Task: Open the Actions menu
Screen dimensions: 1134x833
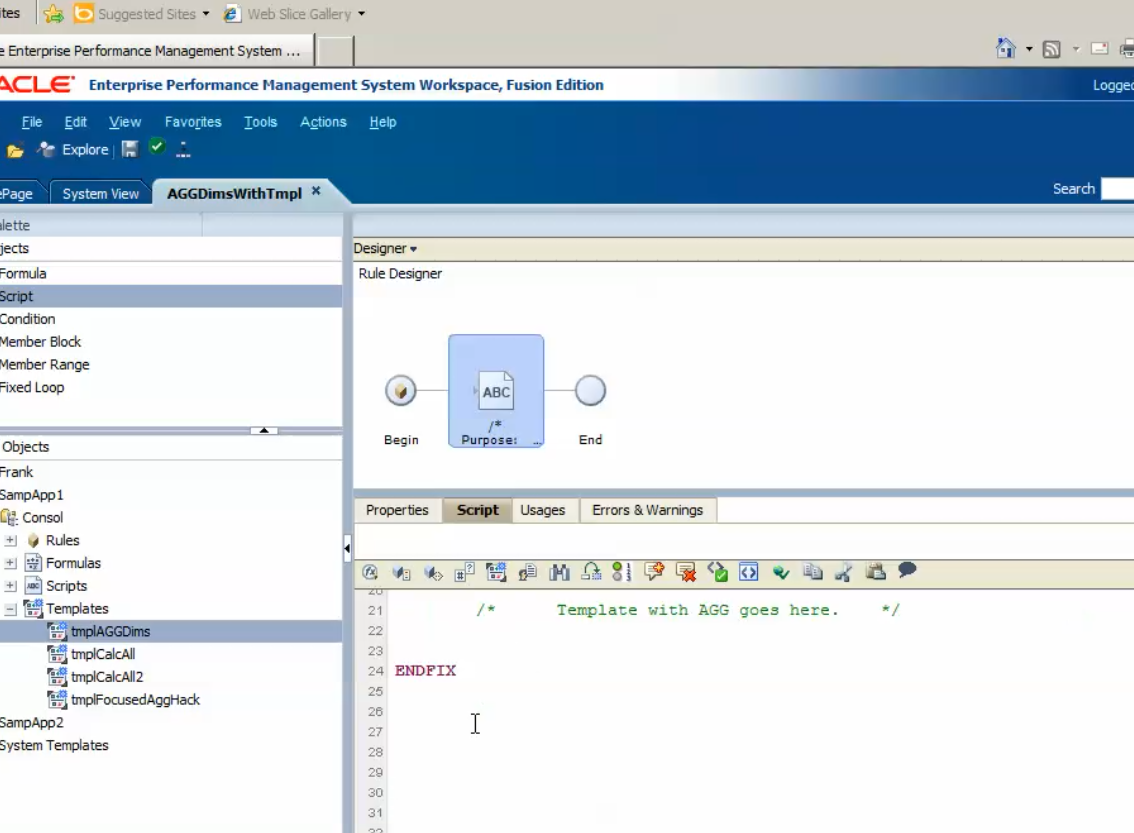Action: pyautogui.click(x=323, y=121)
